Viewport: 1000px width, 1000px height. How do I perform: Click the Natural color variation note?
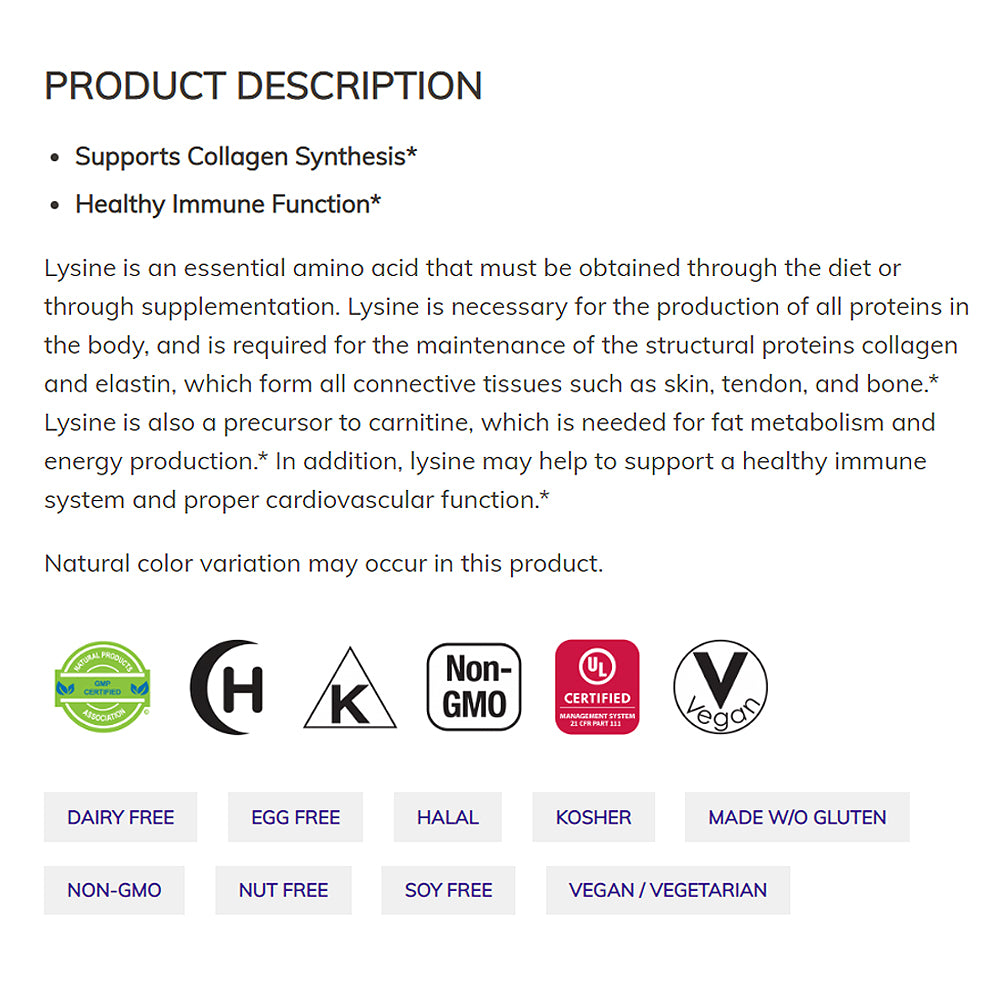[x=324, y=563]
